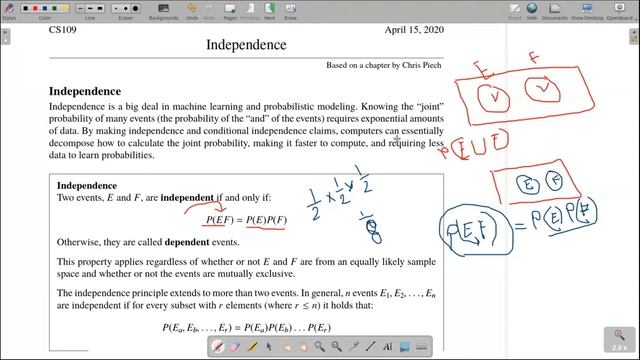The image size is (640, 360).
Task: Select the Eraser tool in stylus palette
Action: (235, 347)
